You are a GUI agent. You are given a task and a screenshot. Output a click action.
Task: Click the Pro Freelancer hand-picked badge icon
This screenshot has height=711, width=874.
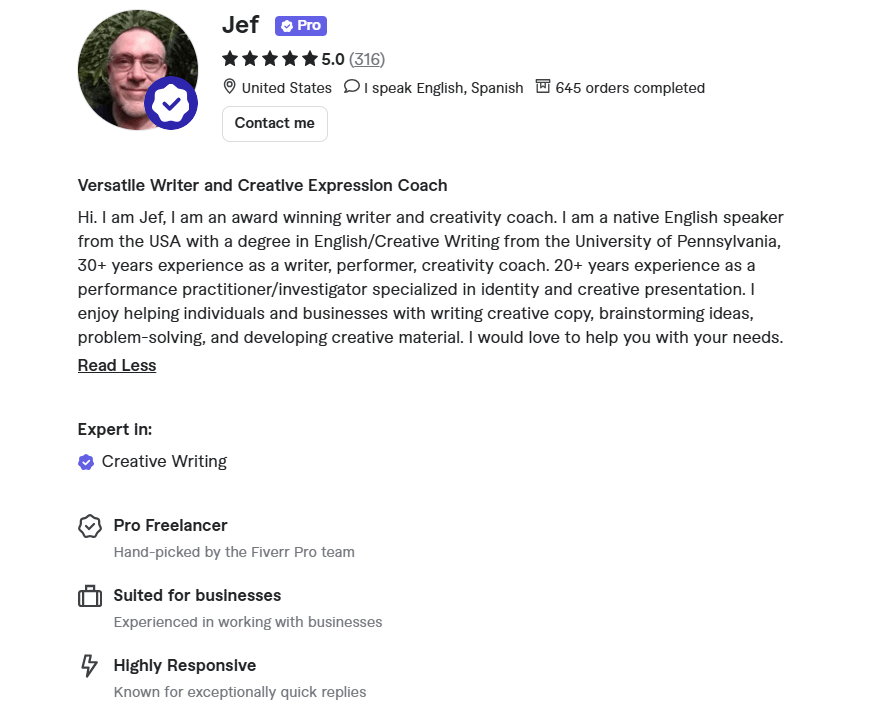(90, 526)
